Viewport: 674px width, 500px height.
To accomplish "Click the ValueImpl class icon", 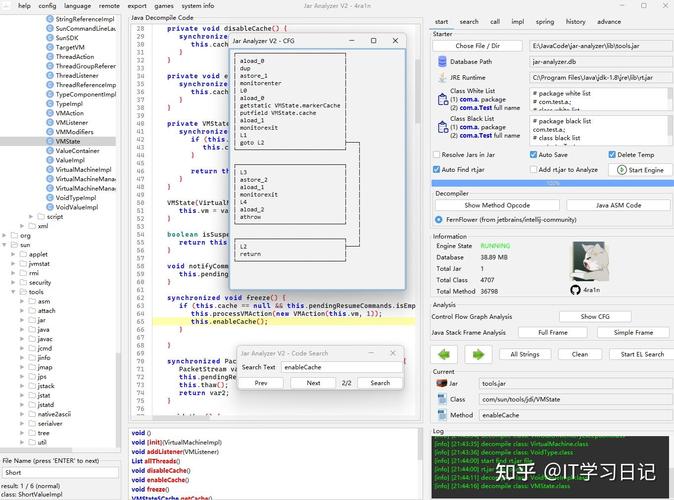I will (50, 160).
